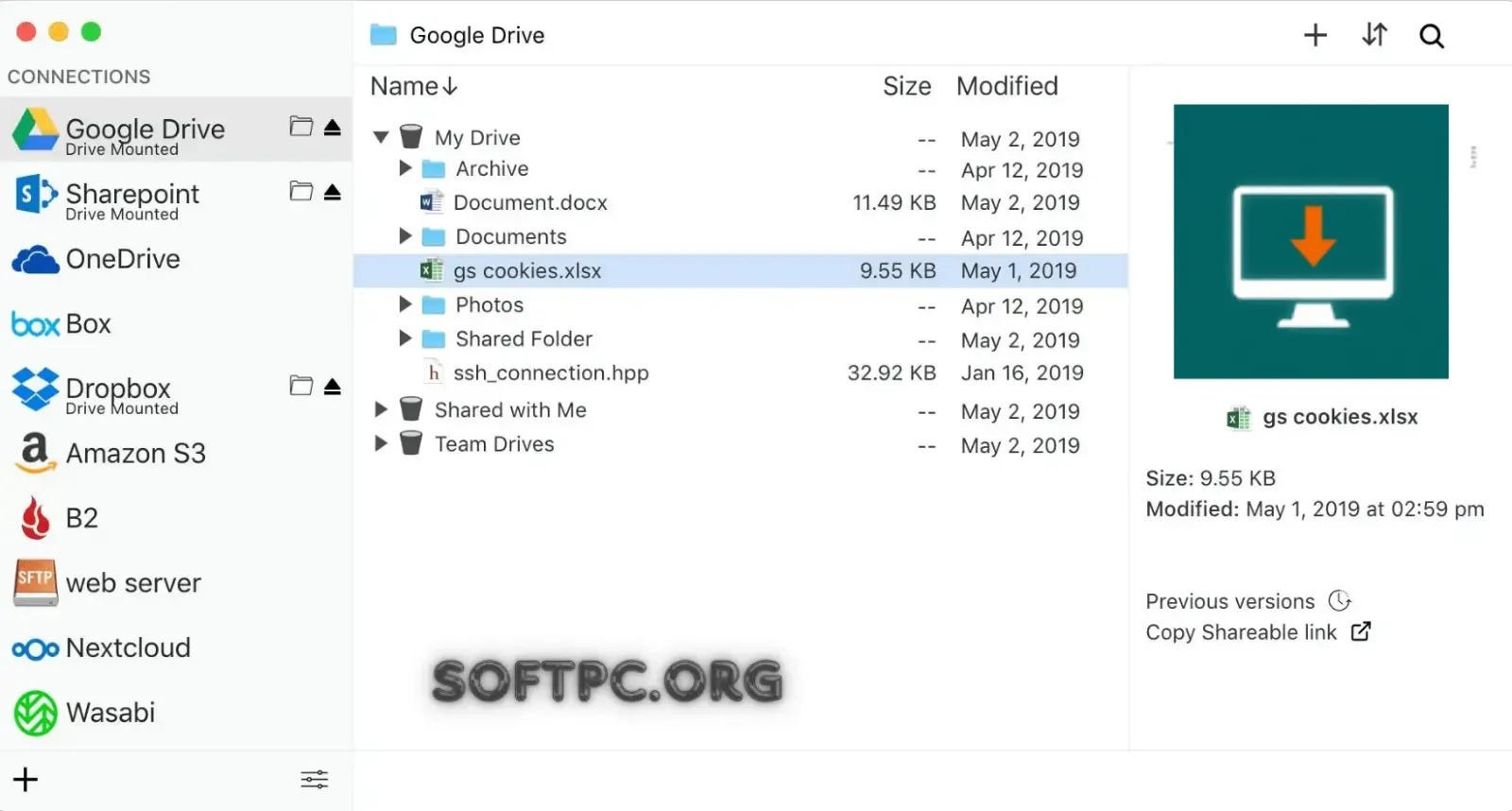
Task: Click 11.49 KB size cell
Action: 894,202
